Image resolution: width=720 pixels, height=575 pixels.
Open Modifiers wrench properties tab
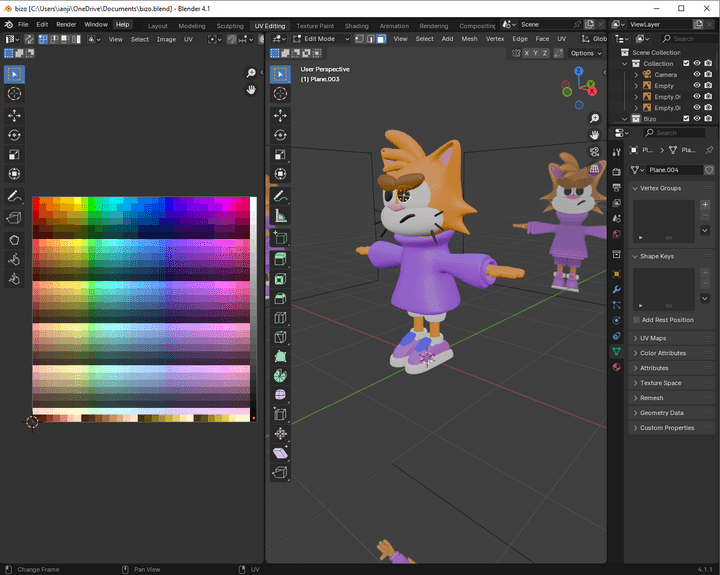pos(616,289)
